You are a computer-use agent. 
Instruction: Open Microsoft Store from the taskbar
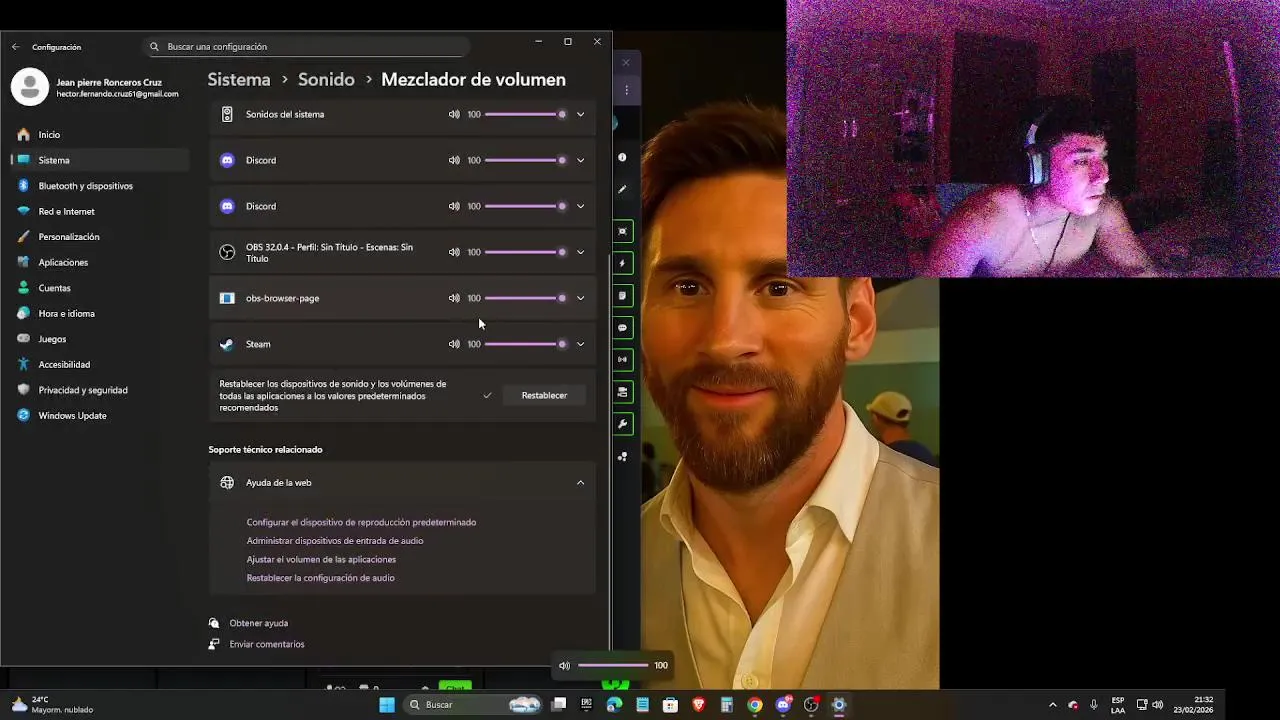click(x=670, y=705)
